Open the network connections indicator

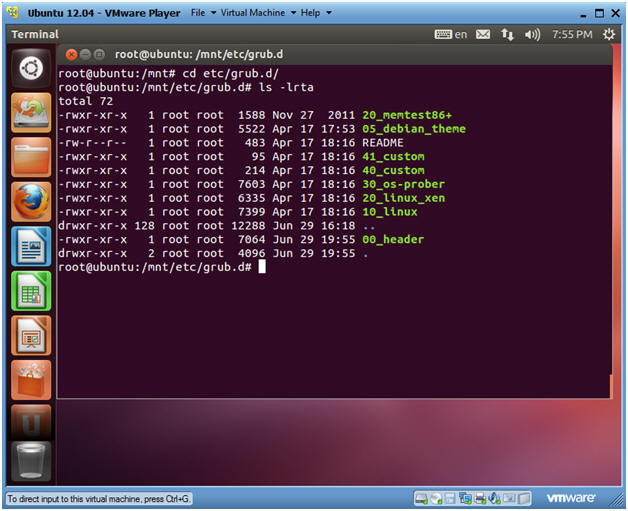point(507,34)
